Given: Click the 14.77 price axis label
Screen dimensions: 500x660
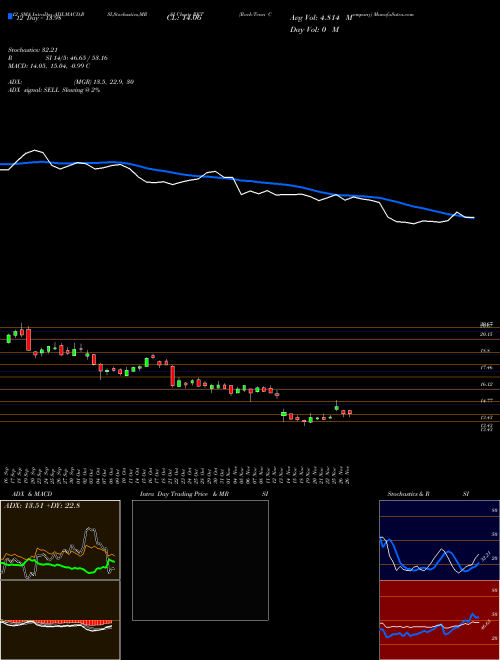Looking at the screenshot, I should pos(487,401).
